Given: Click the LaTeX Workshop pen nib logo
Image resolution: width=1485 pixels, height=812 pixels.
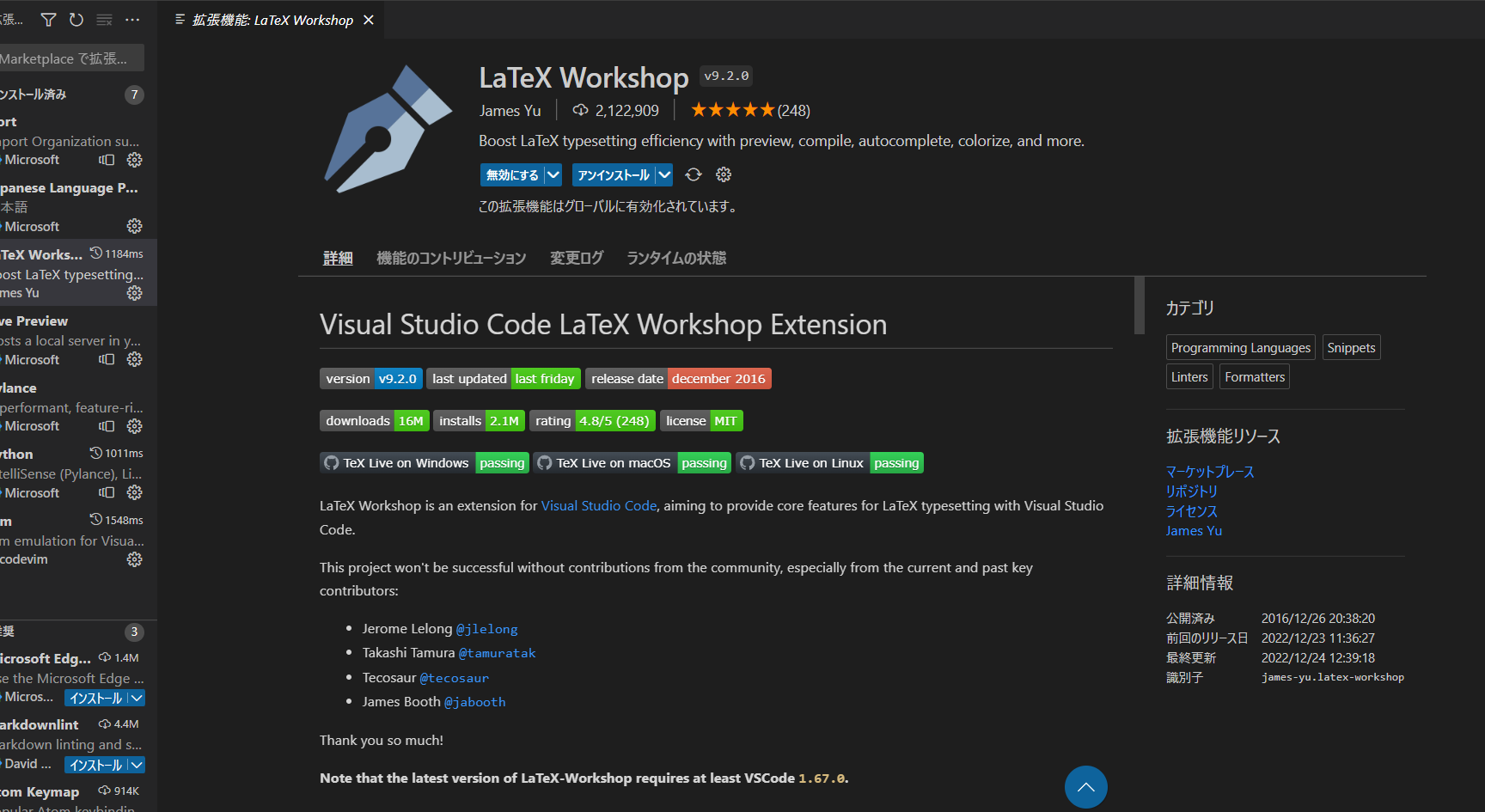Looking at the screenshot, I should tap(388, 129).
